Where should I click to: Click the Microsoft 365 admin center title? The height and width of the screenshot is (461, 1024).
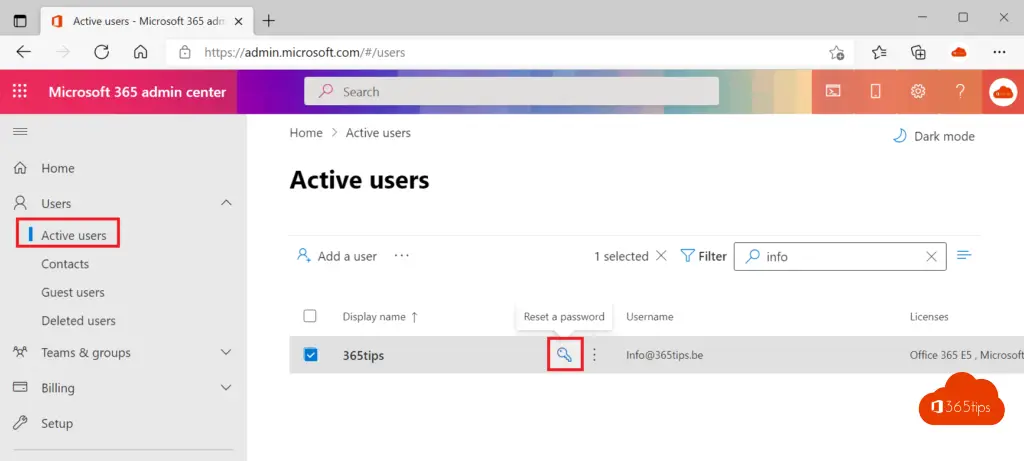point(137,92)
